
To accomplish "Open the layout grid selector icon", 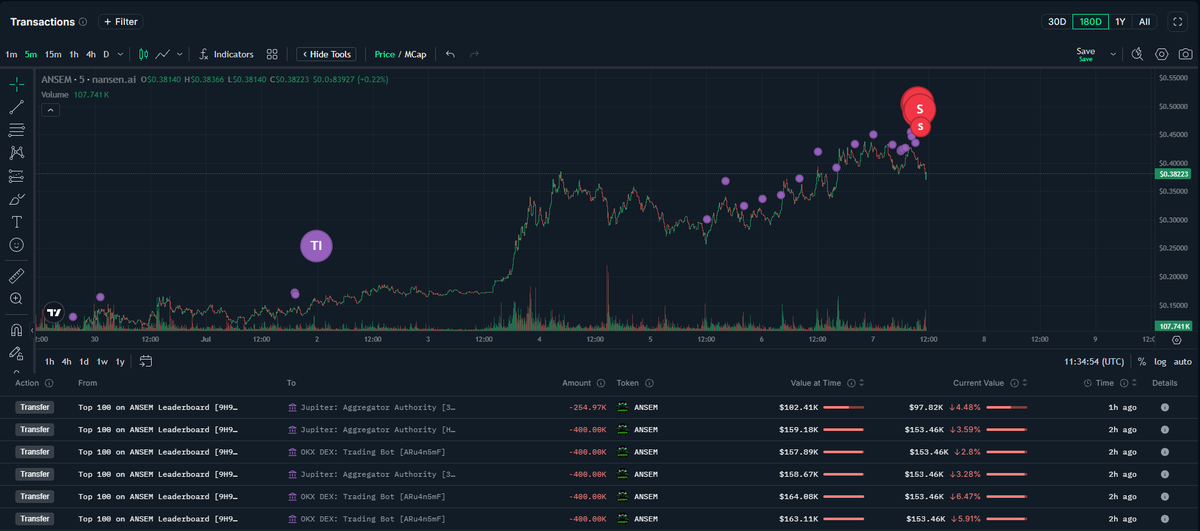I will pyautogui.click(x=272, y=54).
